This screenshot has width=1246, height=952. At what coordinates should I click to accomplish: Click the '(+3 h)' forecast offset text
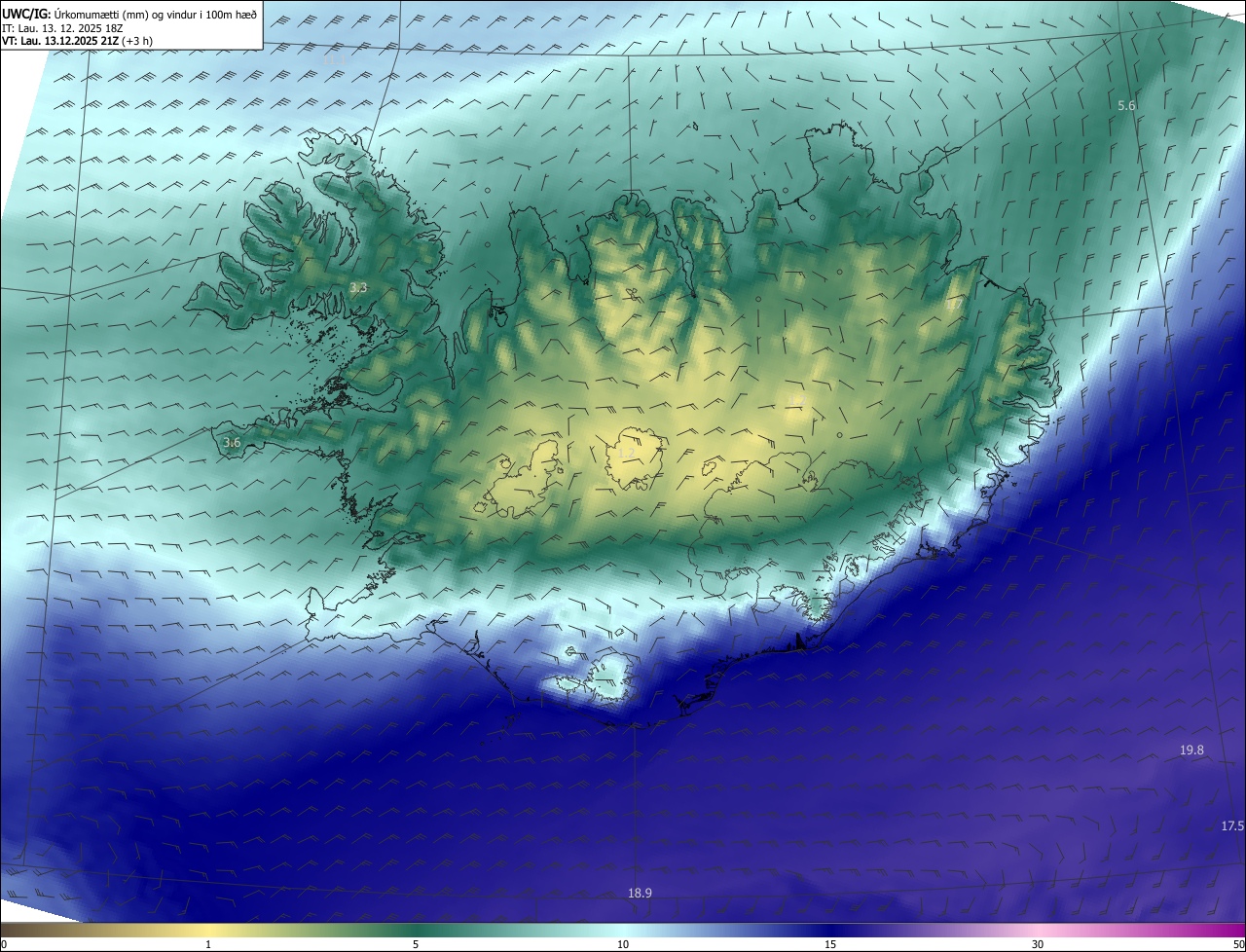[x=137, y=41]
